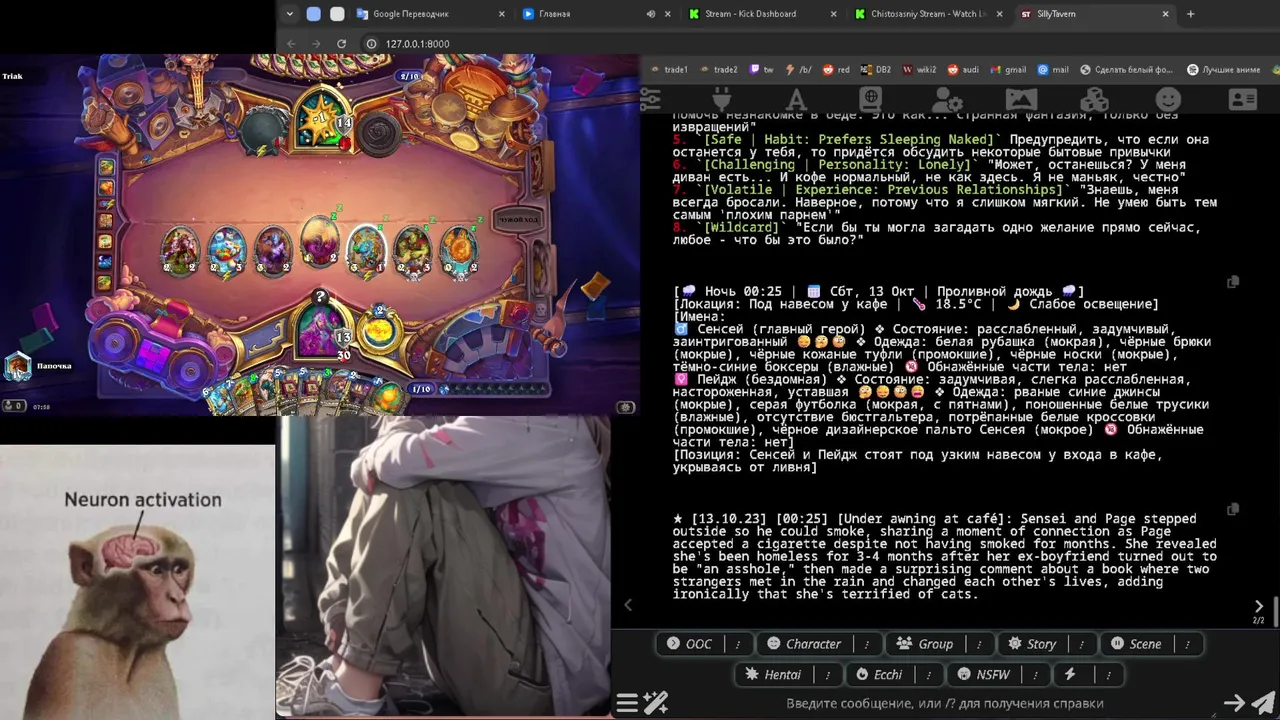Open the World Info book icon
Image resolution: width=1280 pixels, height=720 pixels.
tap(870, 99)
